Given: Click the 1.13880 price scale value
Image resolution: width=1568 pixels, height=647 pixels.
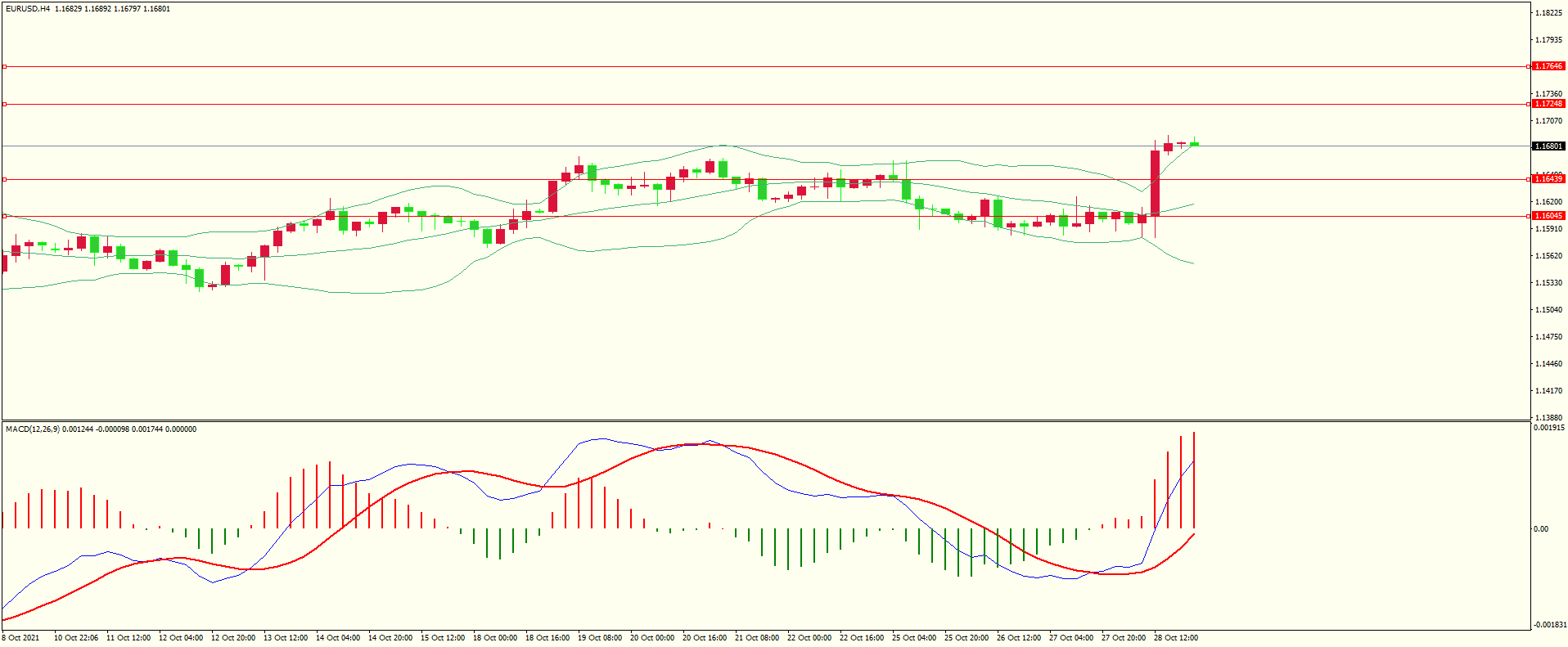Looking at the screenshot, I should click(1549, 417).
